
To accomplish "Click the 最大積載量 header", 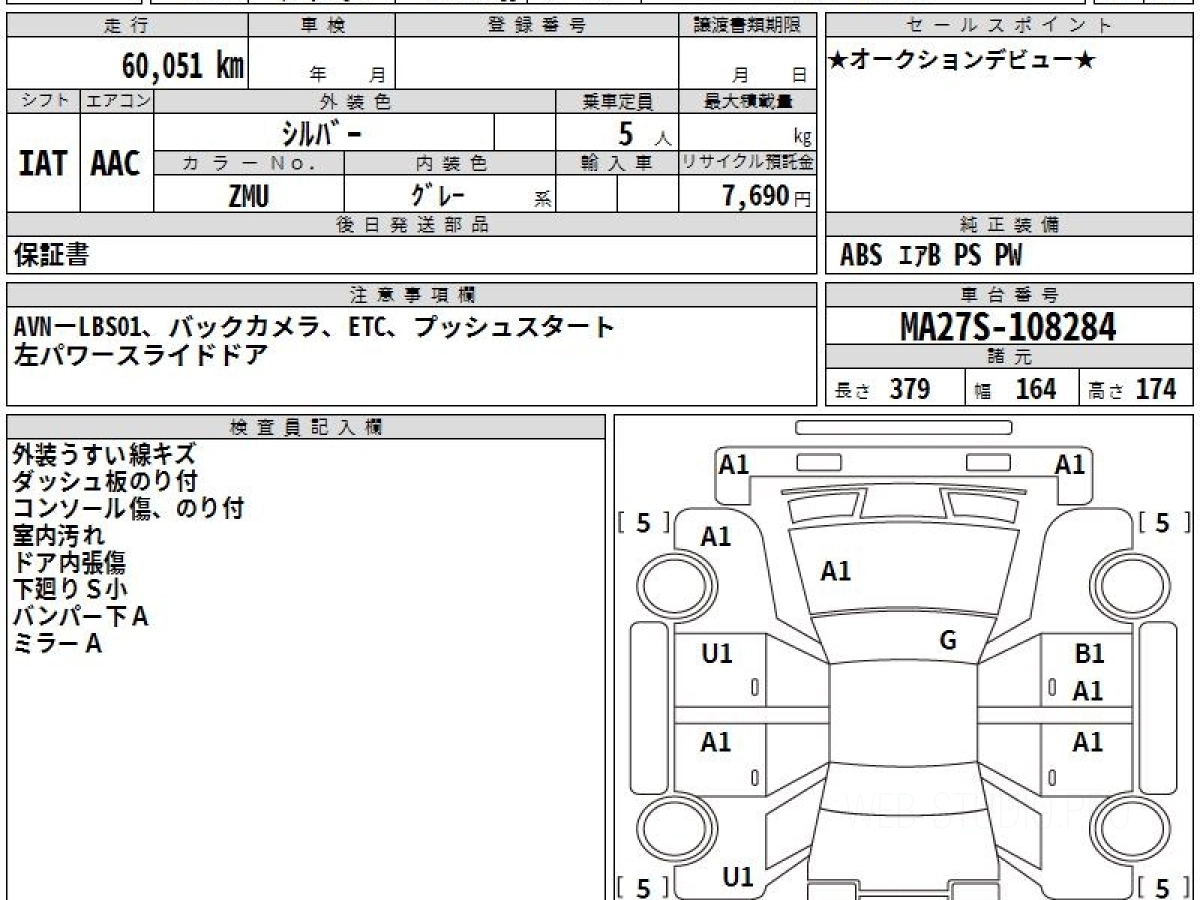I will pos(747,101).
